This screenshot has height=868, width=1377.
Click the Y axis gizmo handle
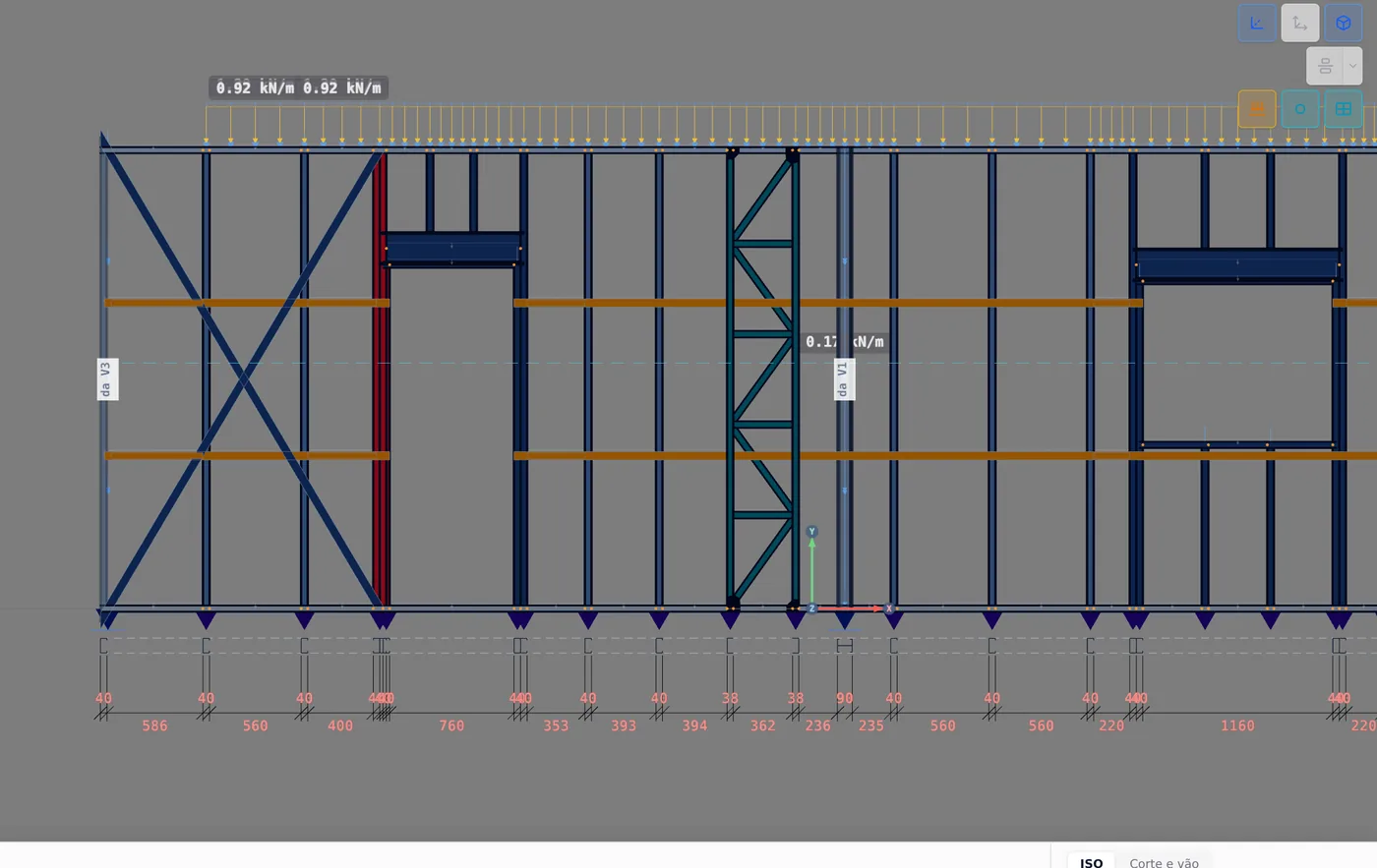[x=812, y=532]
